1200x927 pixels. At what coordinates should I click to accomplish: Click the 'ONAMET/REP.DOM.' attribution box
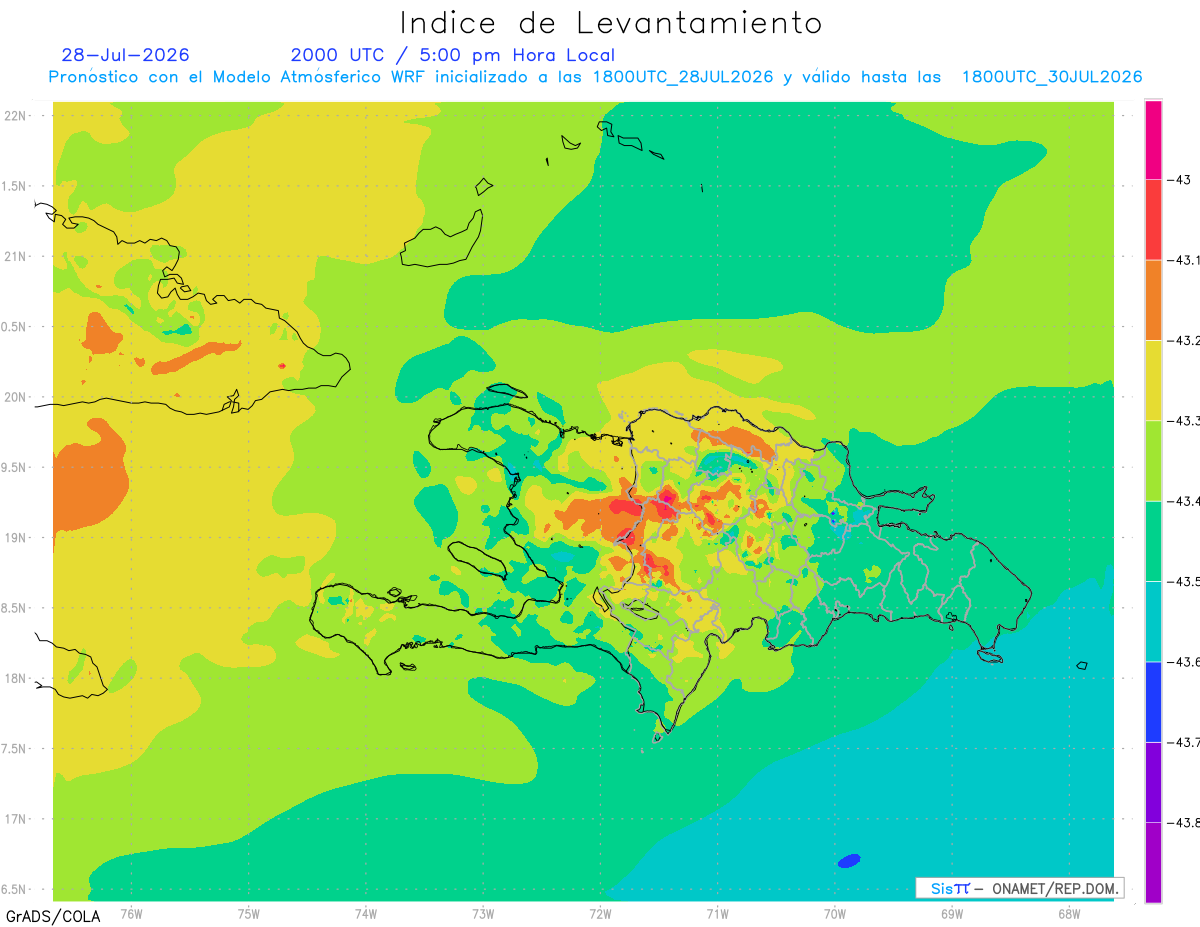(1019, 888)
